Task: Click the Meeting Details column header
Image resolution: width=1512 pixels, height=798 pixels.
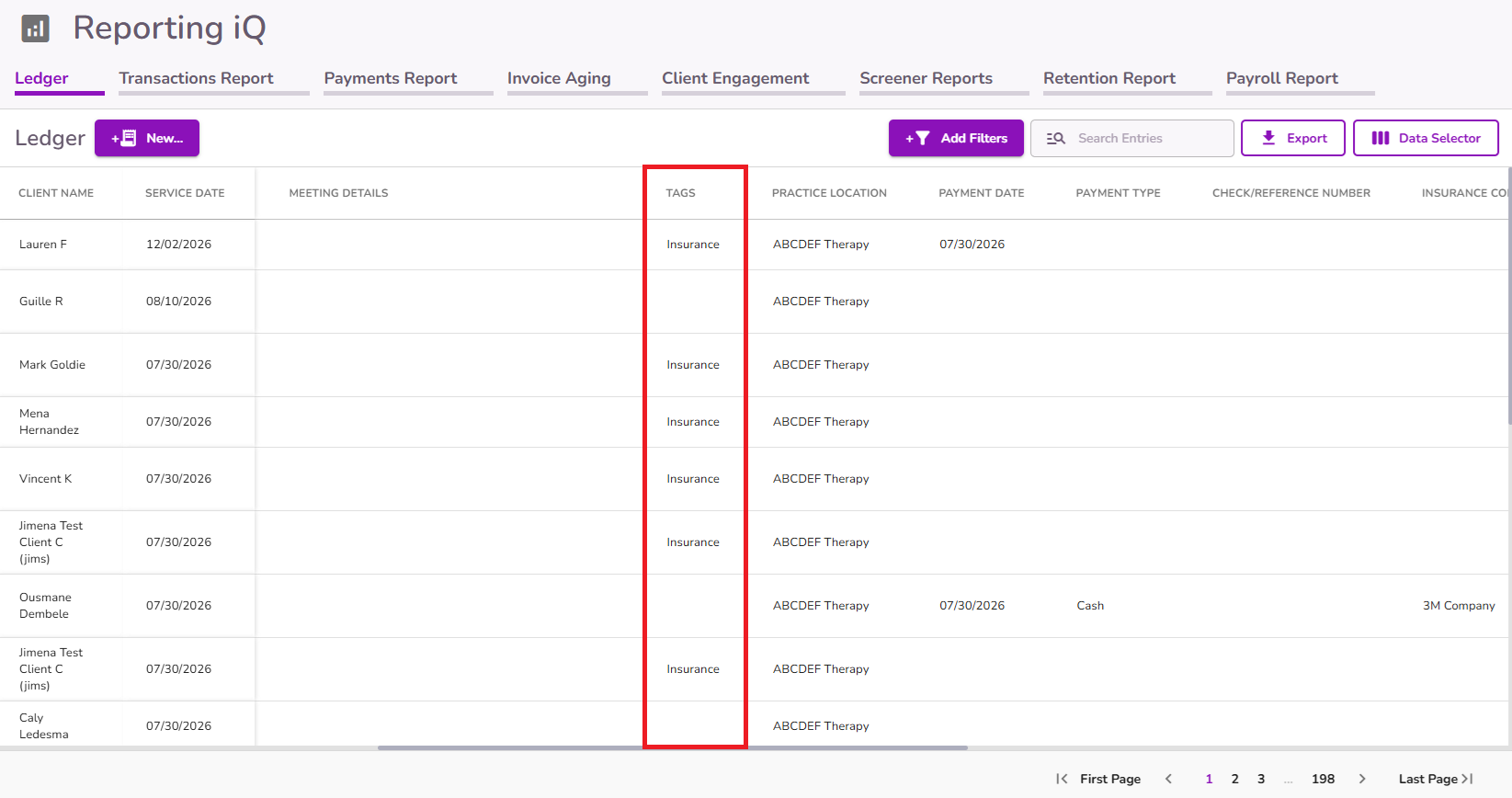Action: [338, 193]
